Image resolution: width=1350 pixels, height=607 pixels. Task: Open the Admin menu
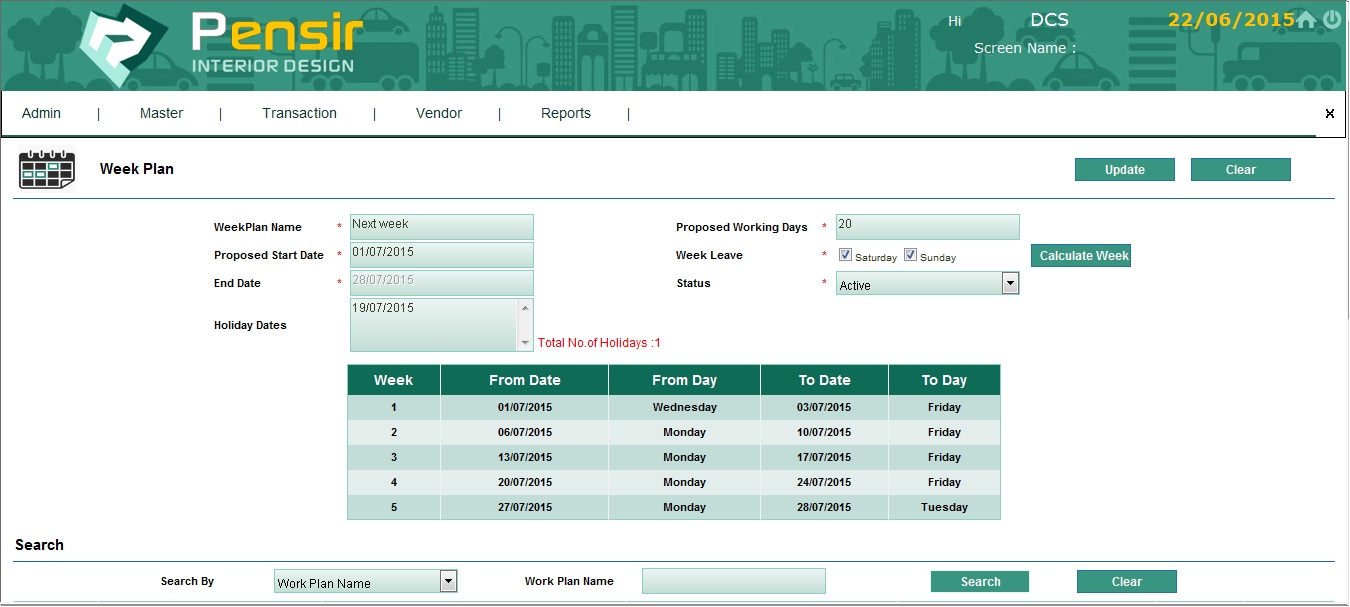pyautogui.click(x=42, y=114)
